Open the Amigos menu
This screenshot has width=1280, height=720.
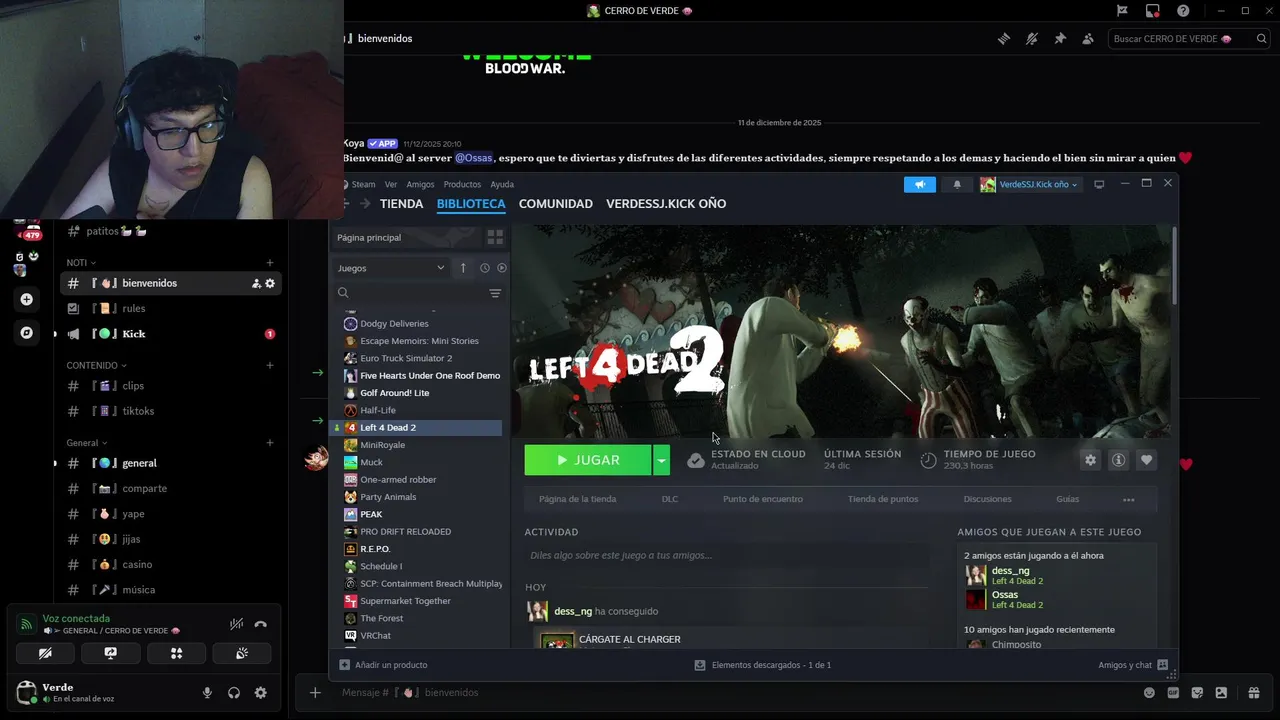421,184
